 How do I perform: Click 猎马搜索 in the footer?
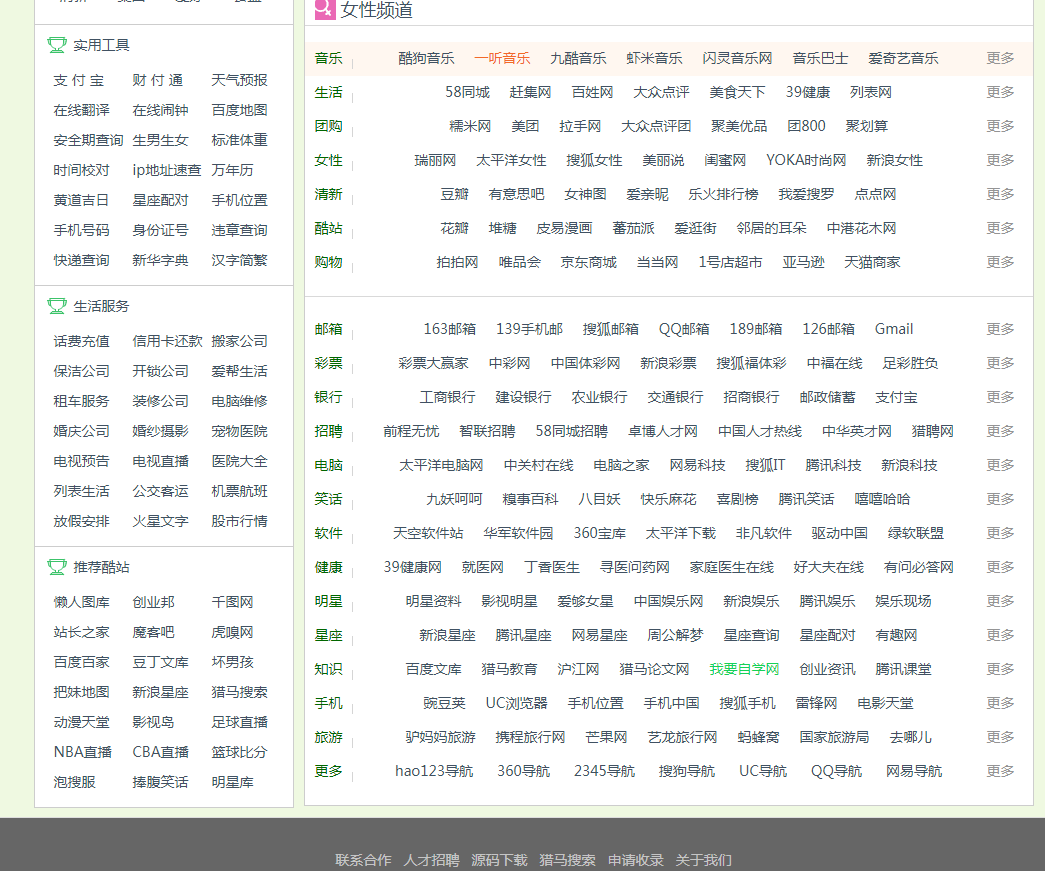tap(567, 860)
